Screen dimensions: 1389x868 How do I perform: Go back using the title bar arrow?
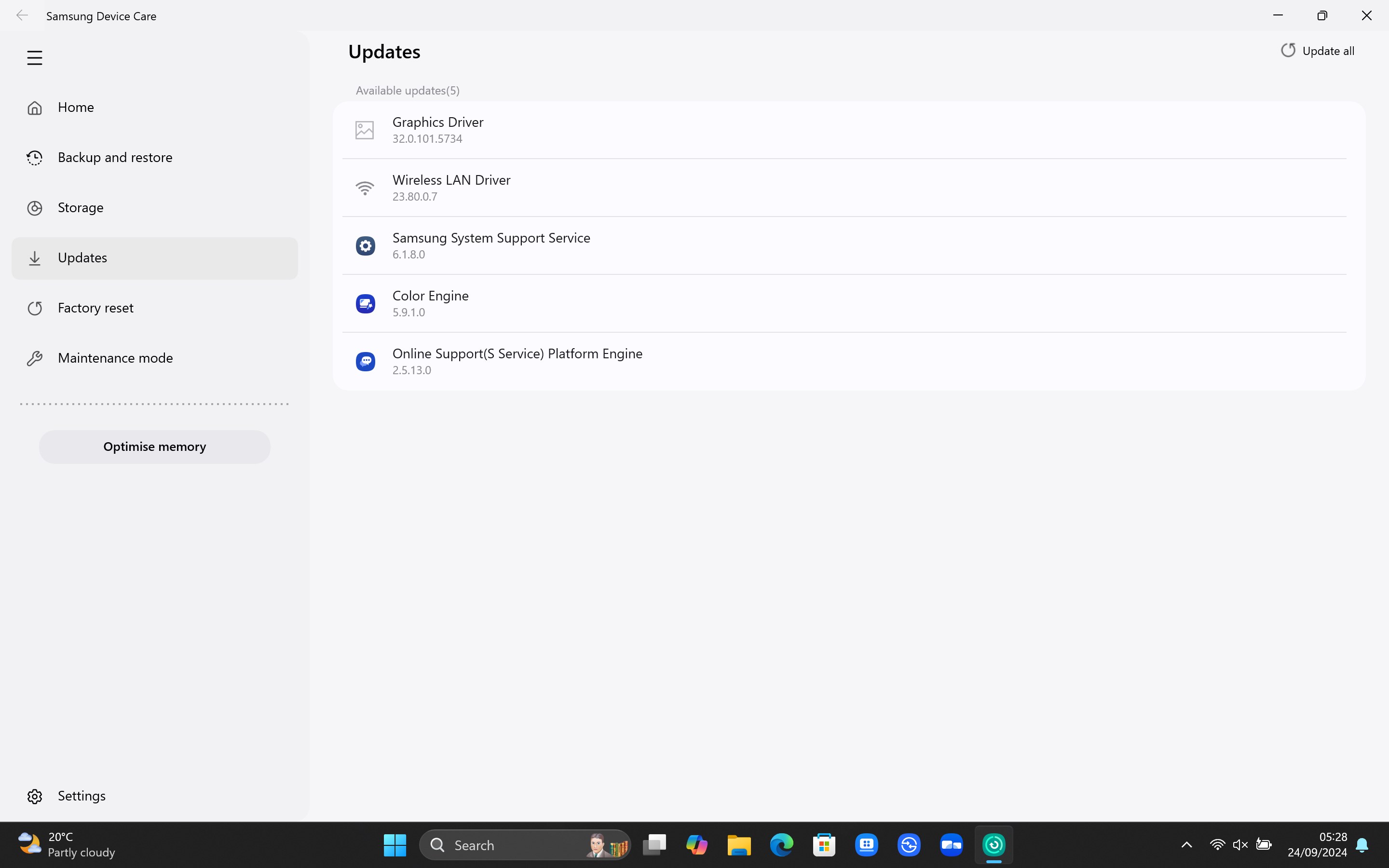pos(22,15)
